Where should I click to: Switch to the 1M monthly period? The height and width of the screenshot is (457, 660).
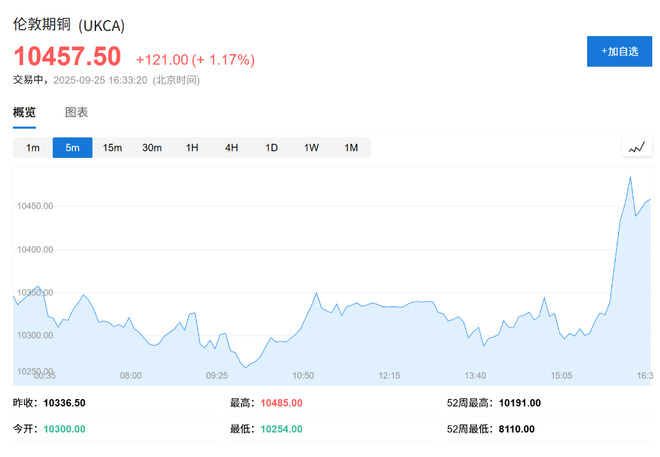point(351,148)
